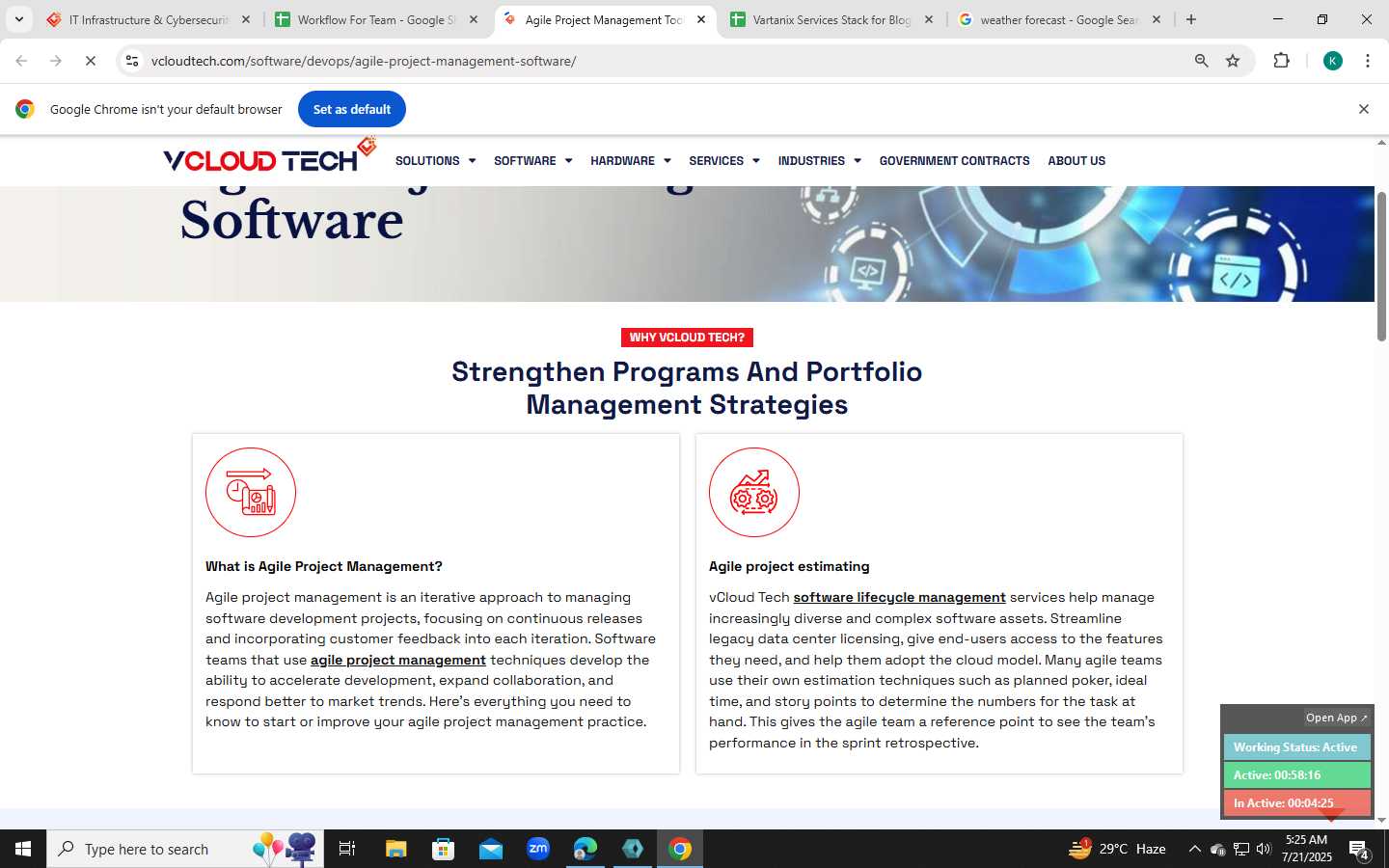Follow the agile project management link
Image resolution: width=1389 pixels, height=868 pixels.
pyautogui.click(x=398, y=660)
